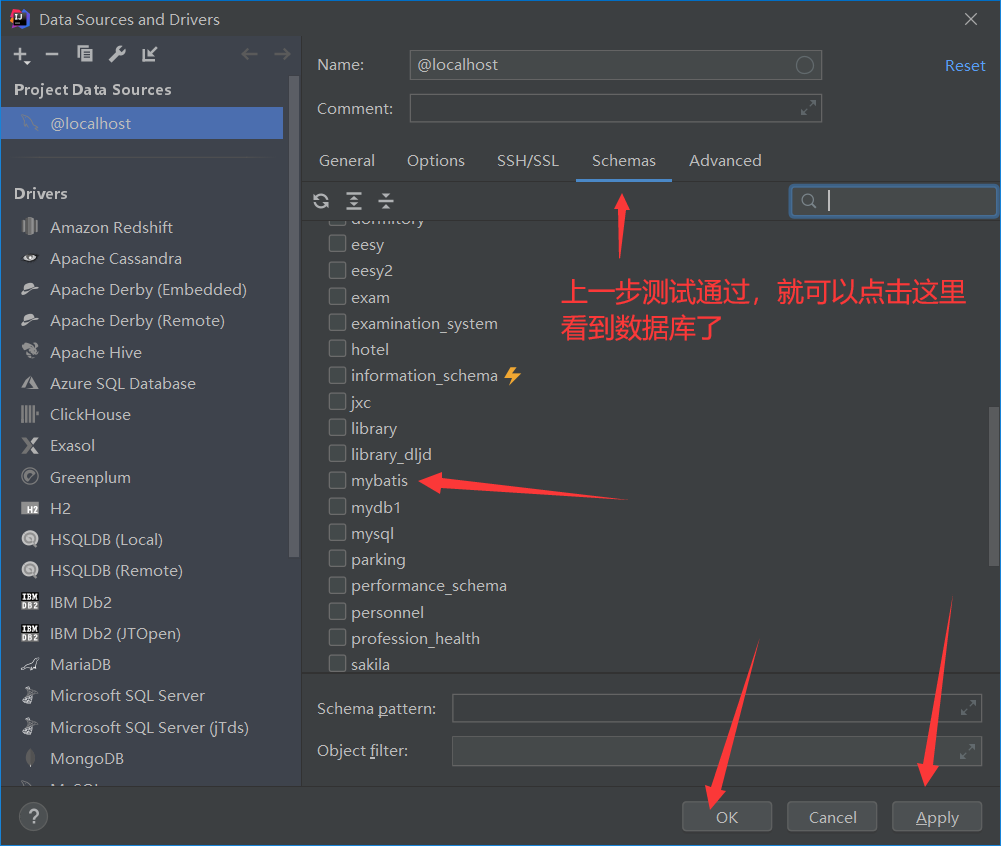Click the Apply button
This screenshot has height=846, width=1001.
937,817
